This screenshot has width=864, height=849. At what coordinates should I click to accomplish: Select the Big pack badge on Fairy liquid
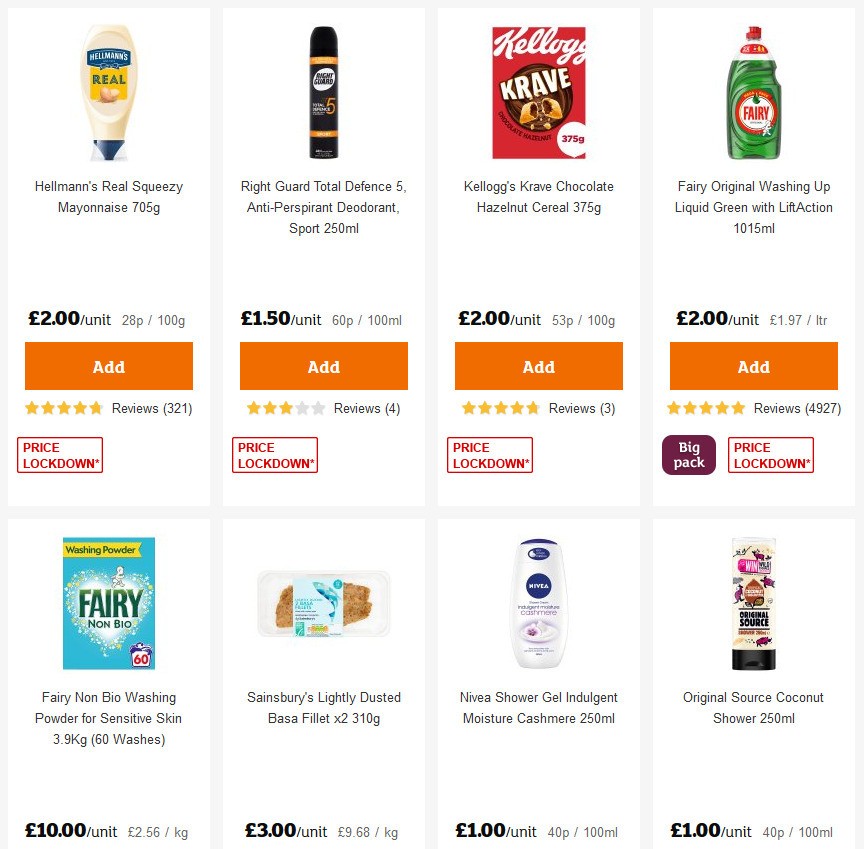pos(688,454)
